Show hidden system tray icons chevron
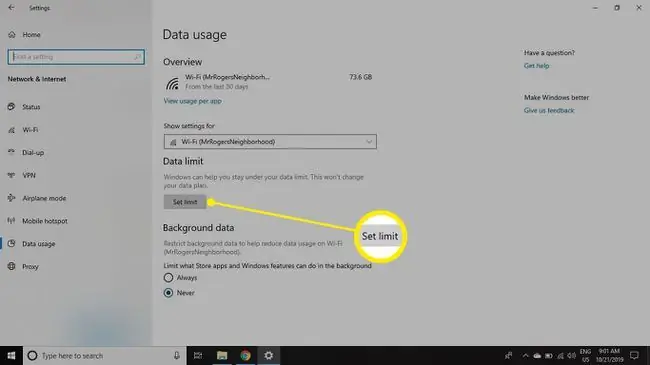 (525, 356)
